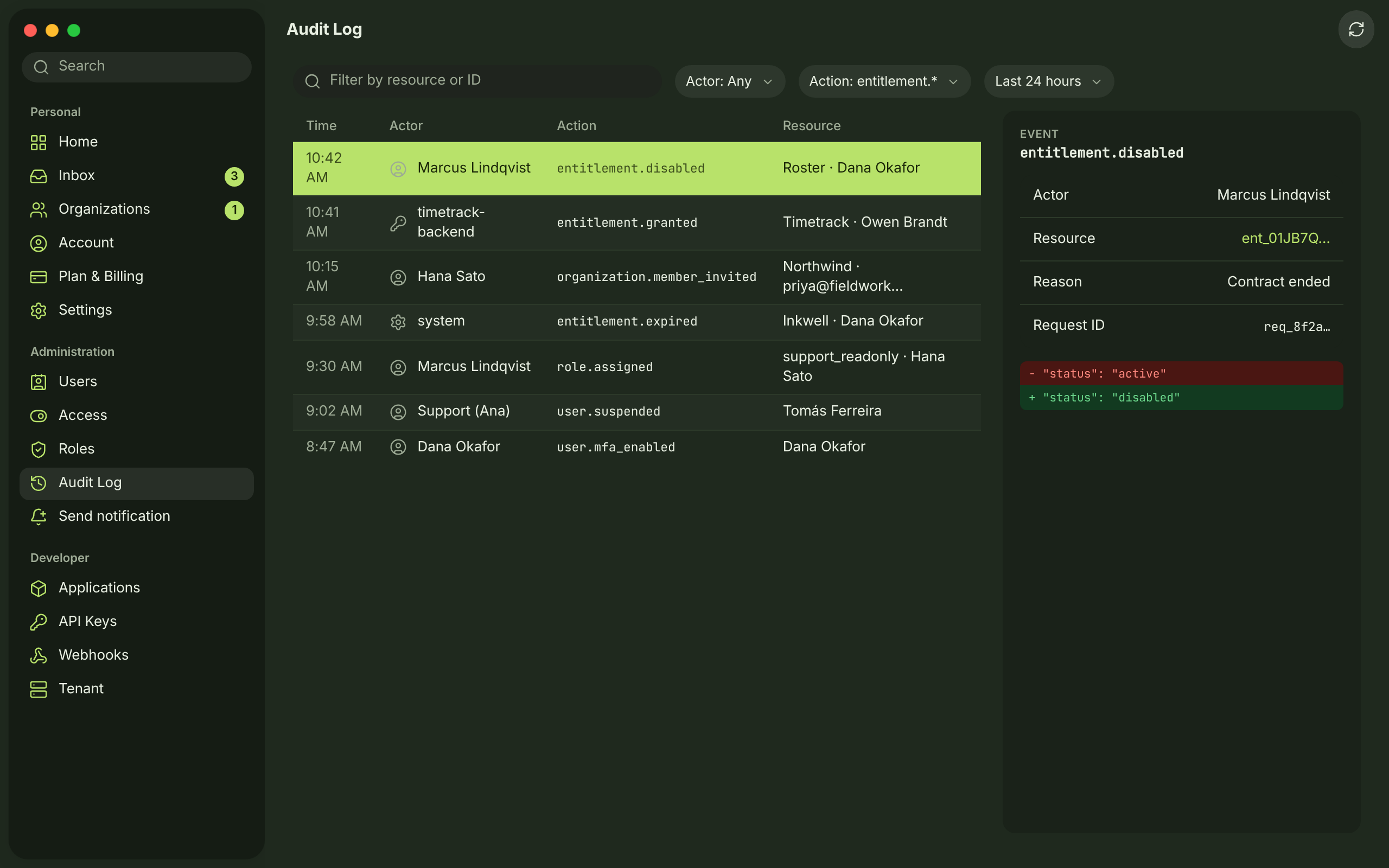The width and height of the screenshot is (1389, 868).
Task: Click the Users badge icon
Action: coord(39,382)
